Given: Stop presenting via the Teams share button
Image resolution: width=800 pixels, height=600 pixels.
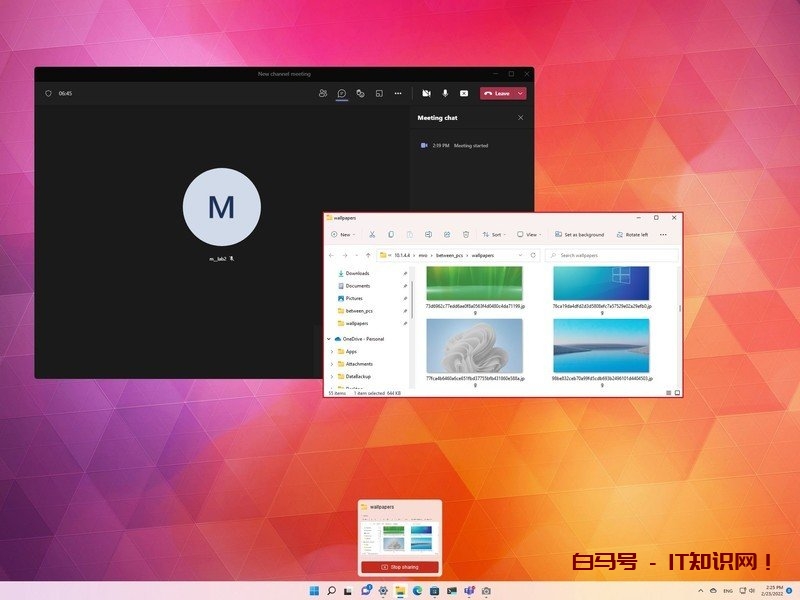Looking at the screenshot, I should click(464, 93).
